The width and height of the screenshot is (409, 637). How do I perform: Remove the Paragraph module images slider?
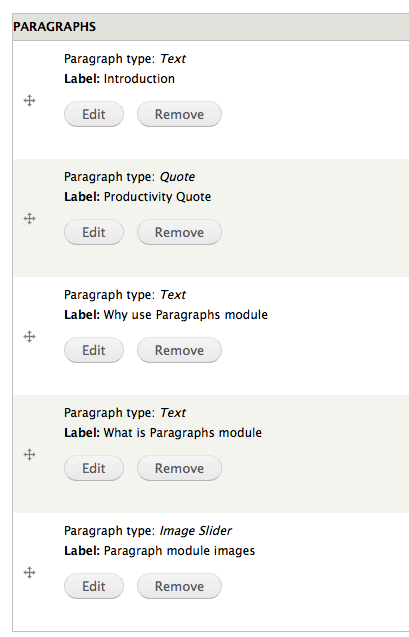pos(179,586)
